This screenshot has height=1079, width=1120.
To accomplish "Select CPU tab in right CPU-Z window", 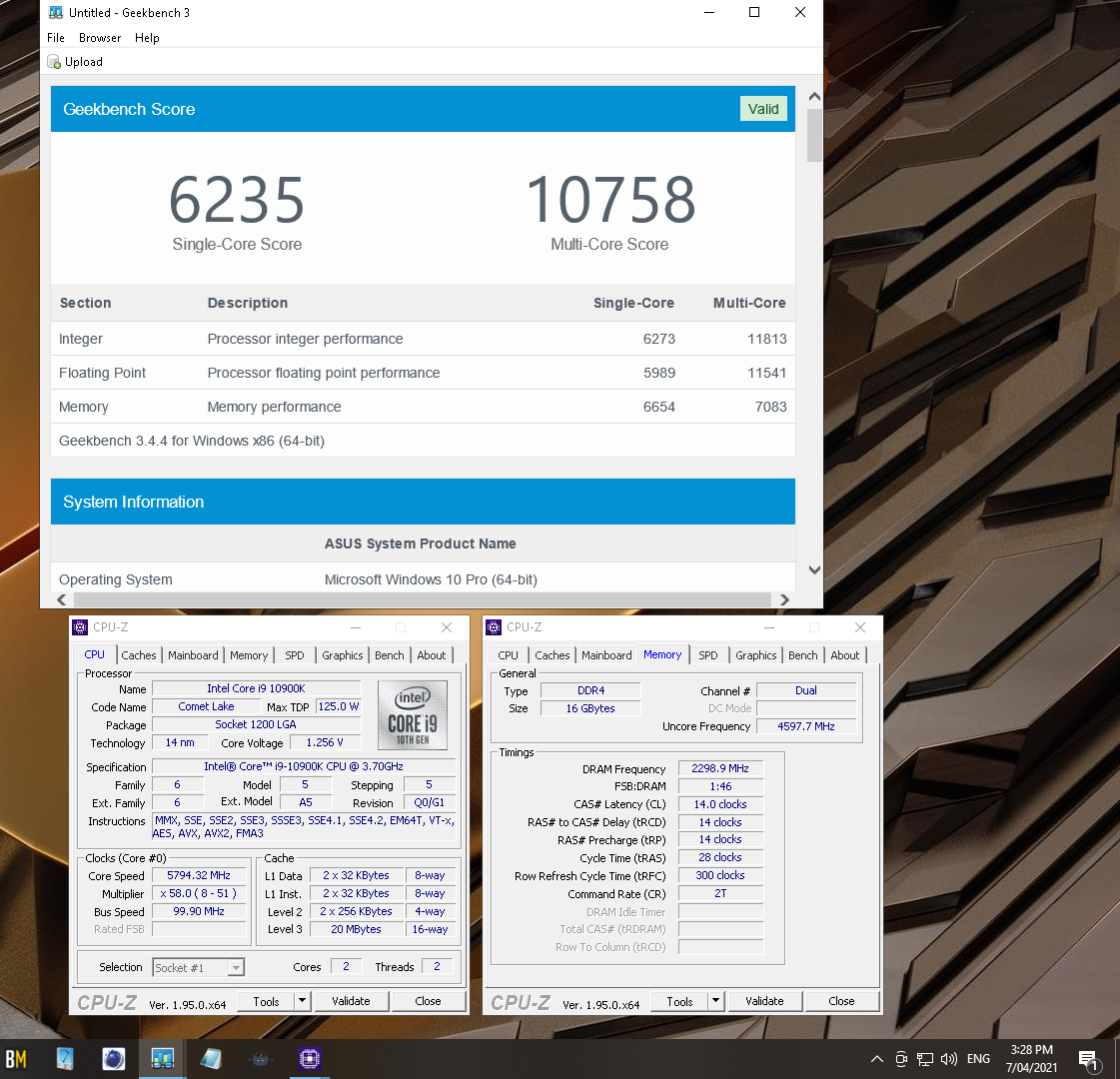I will [x=508, y=655].
